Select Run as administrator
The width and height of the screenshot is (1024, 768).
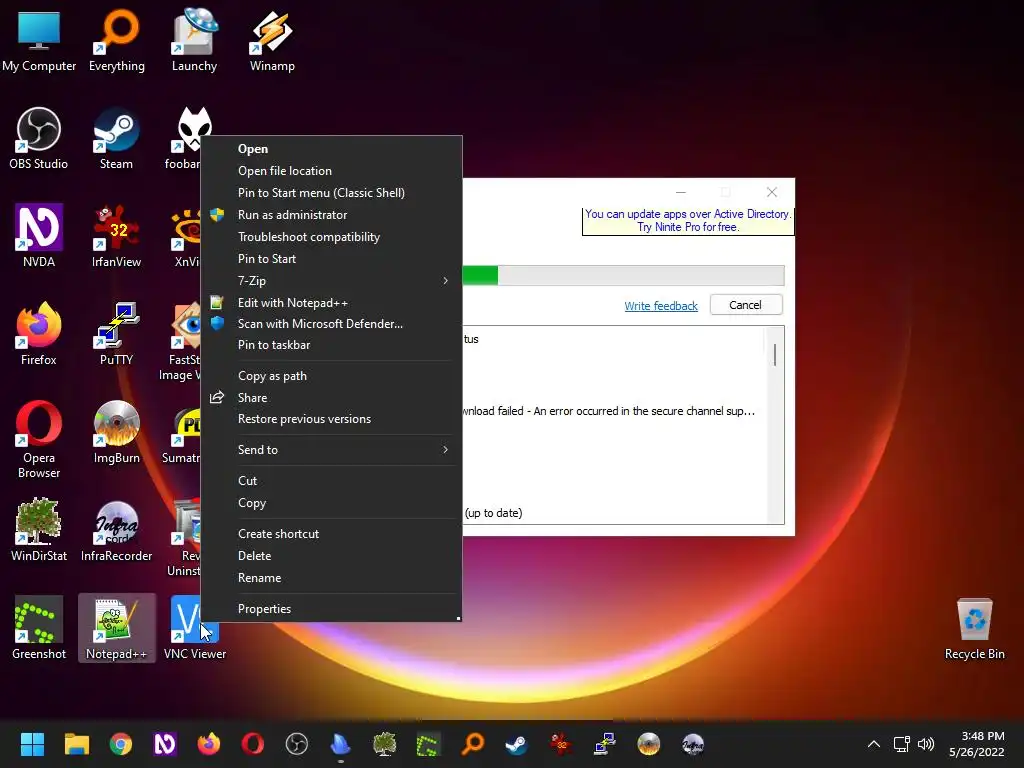tap(332, 215)
